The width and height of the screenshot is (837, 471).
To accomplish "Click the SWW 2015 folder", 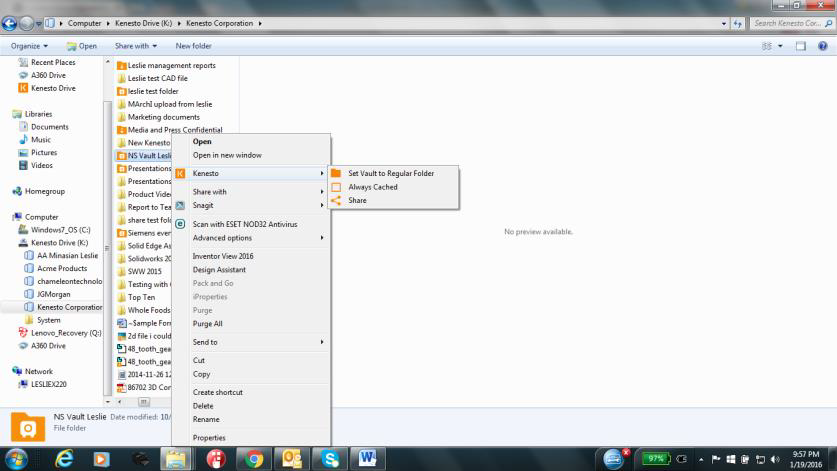I will 139,271.
